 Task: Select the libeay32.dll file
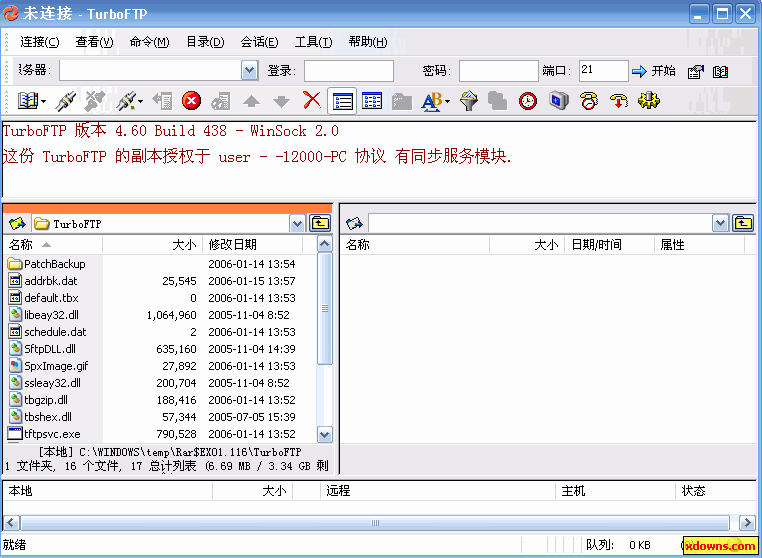click(43, 315)
